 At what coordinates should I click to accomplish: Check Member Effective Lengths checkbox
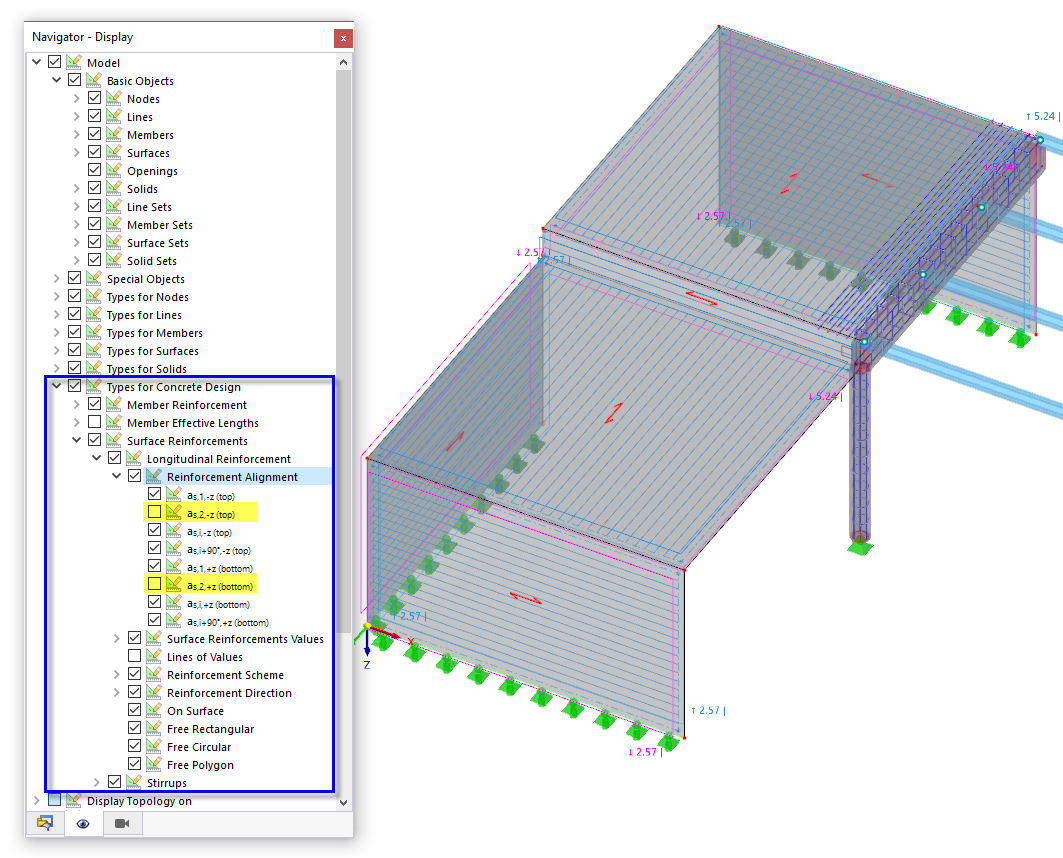point(94,422)
